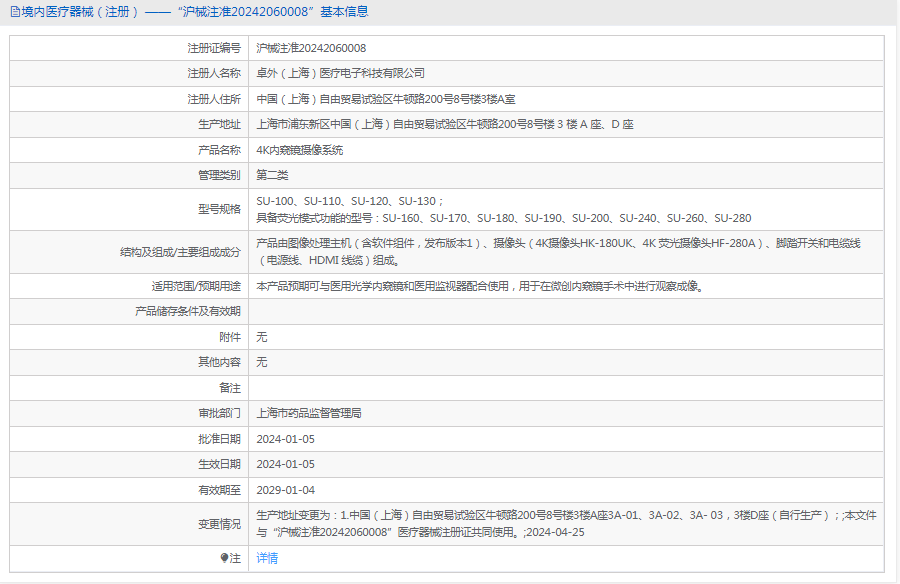Viewport: 900px width, 584px height.
Task: Click approving department 上海市药品监督管理局
Action: tap(309, 413)
